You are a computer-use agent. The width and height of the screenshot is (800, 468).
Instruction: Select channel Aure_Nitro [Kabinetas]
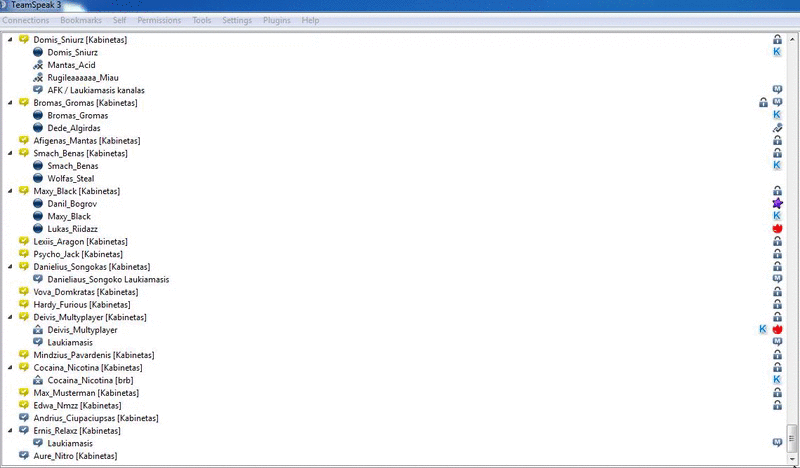tap(75, 456)
